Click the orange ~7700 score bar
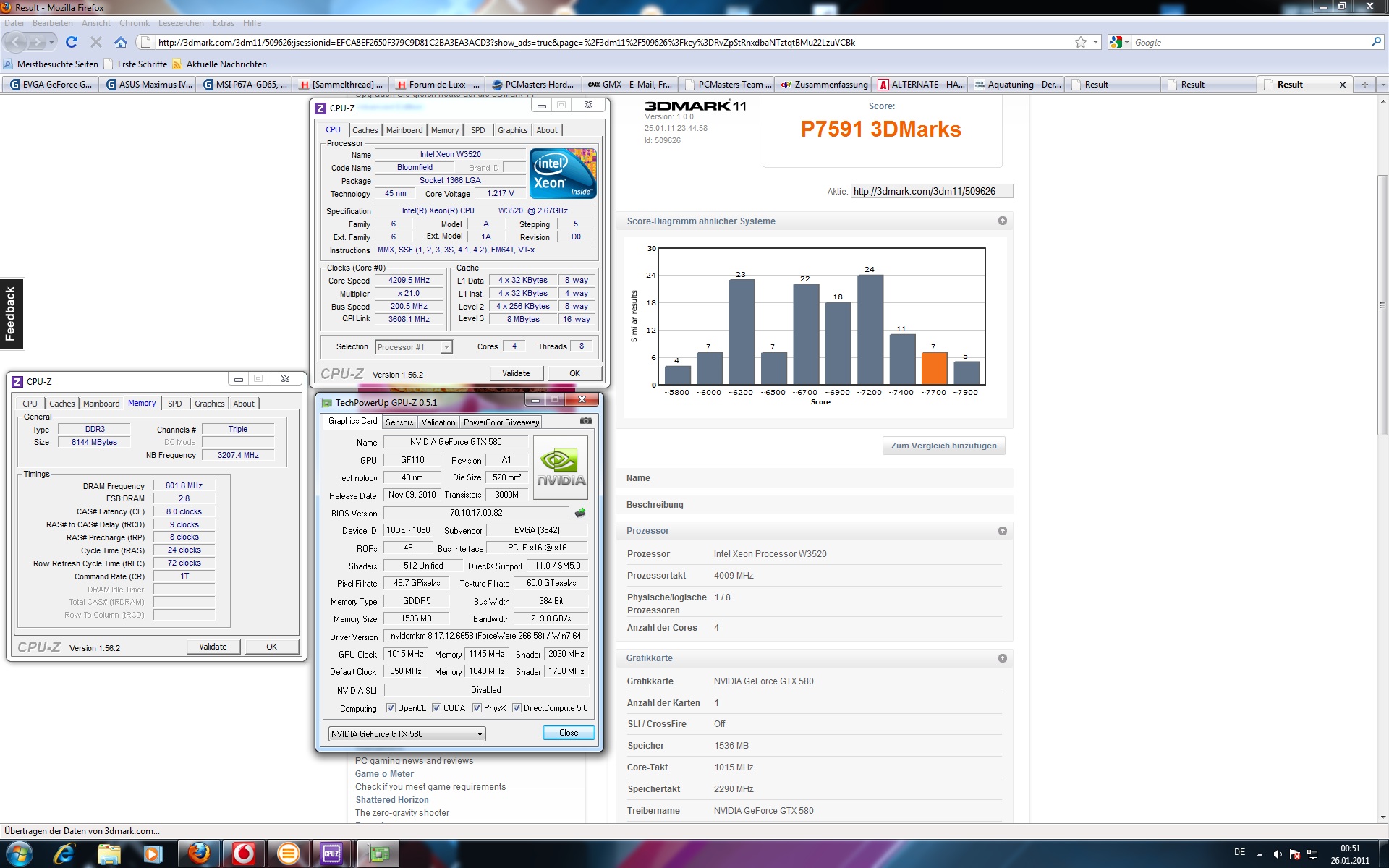 coord(934,368)
